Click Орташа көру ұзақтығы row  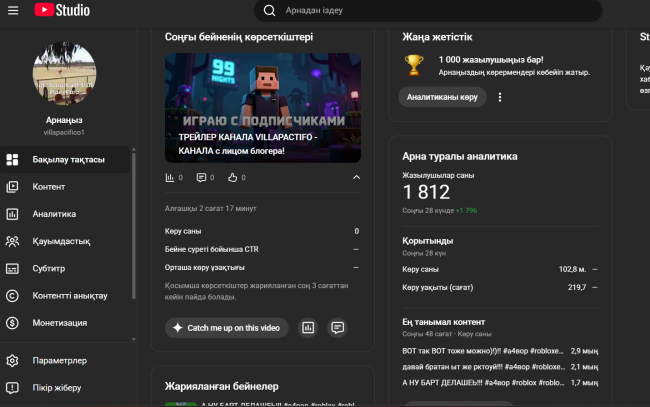(262, 267)
